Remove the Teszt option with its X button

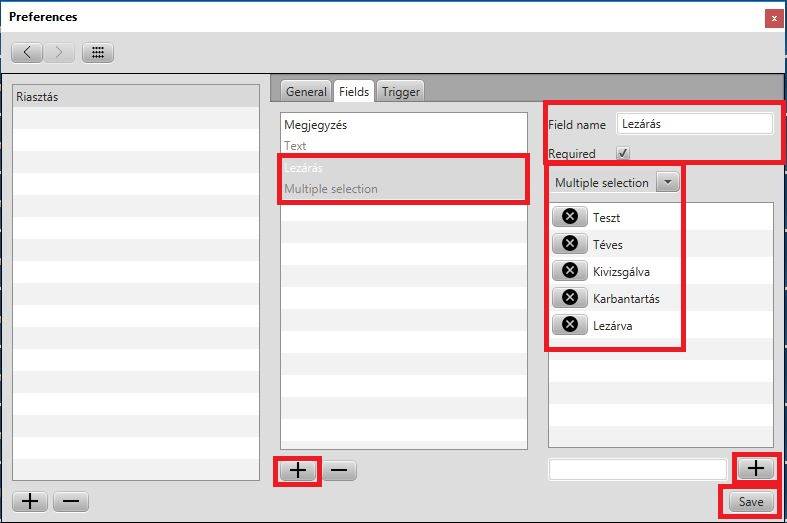(x=570, y=217)
